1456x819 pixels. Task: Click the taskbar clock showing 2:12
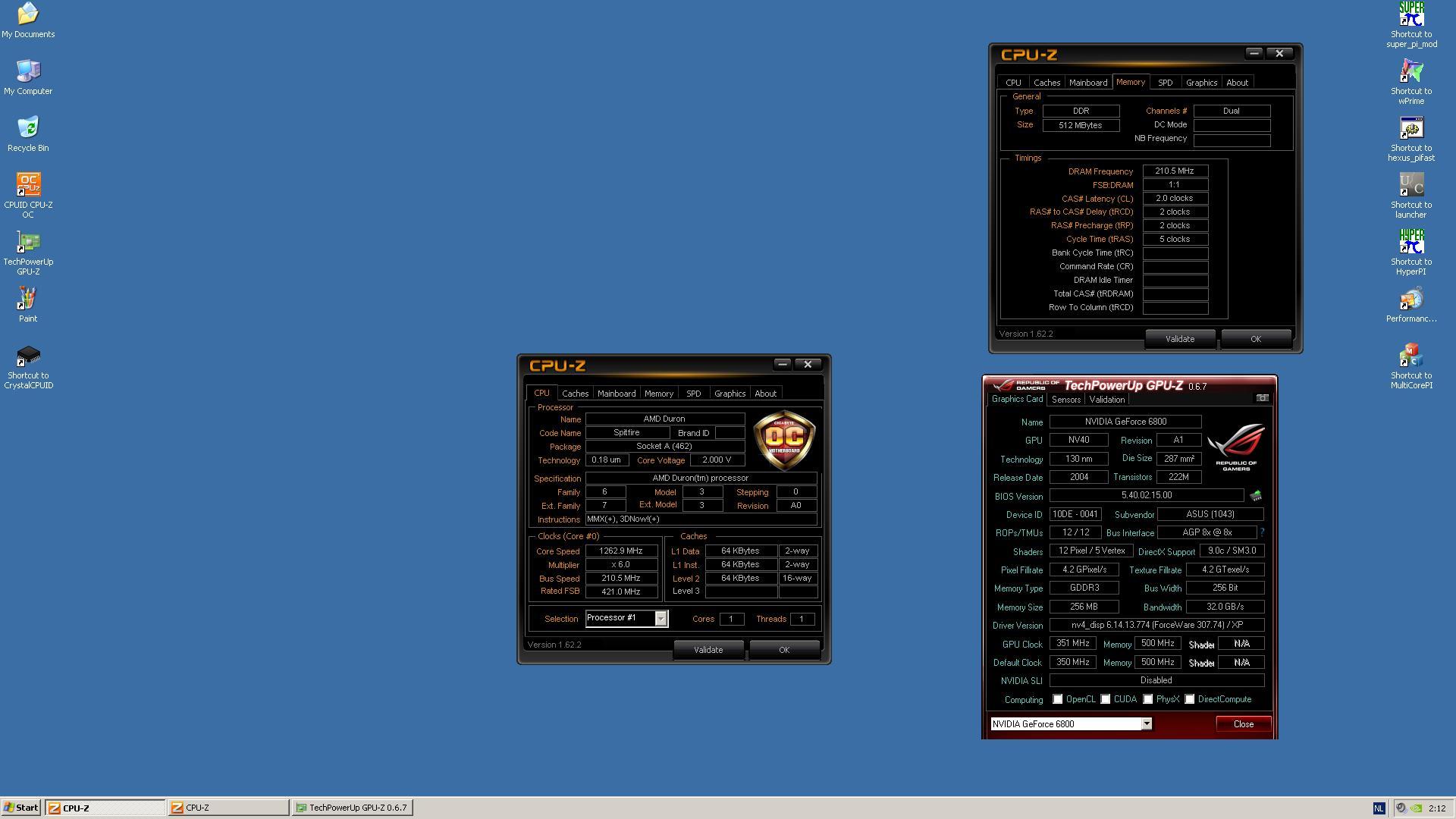(1436, 808)
